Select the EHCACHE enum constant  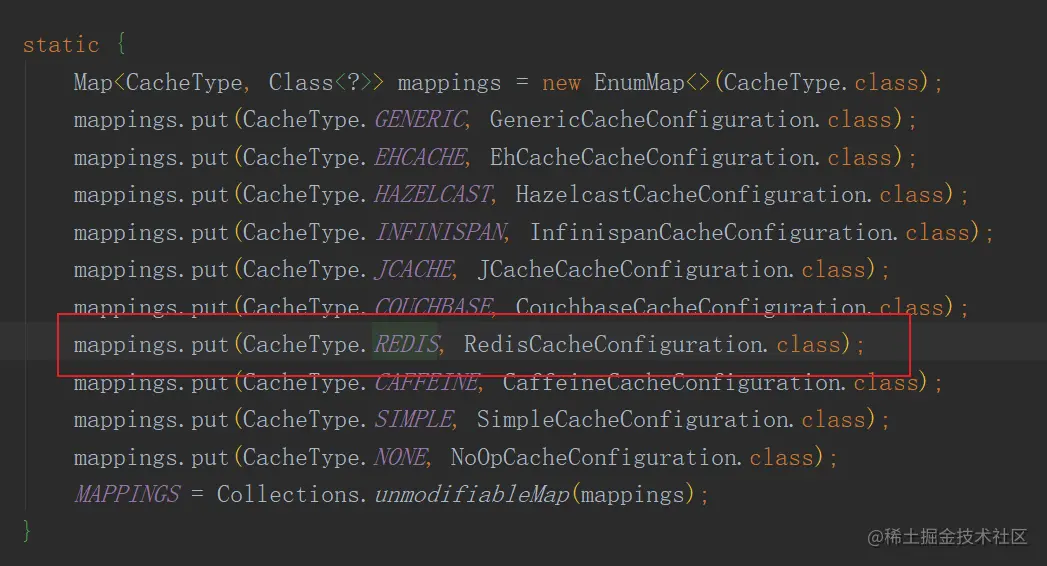coord(420,158)
